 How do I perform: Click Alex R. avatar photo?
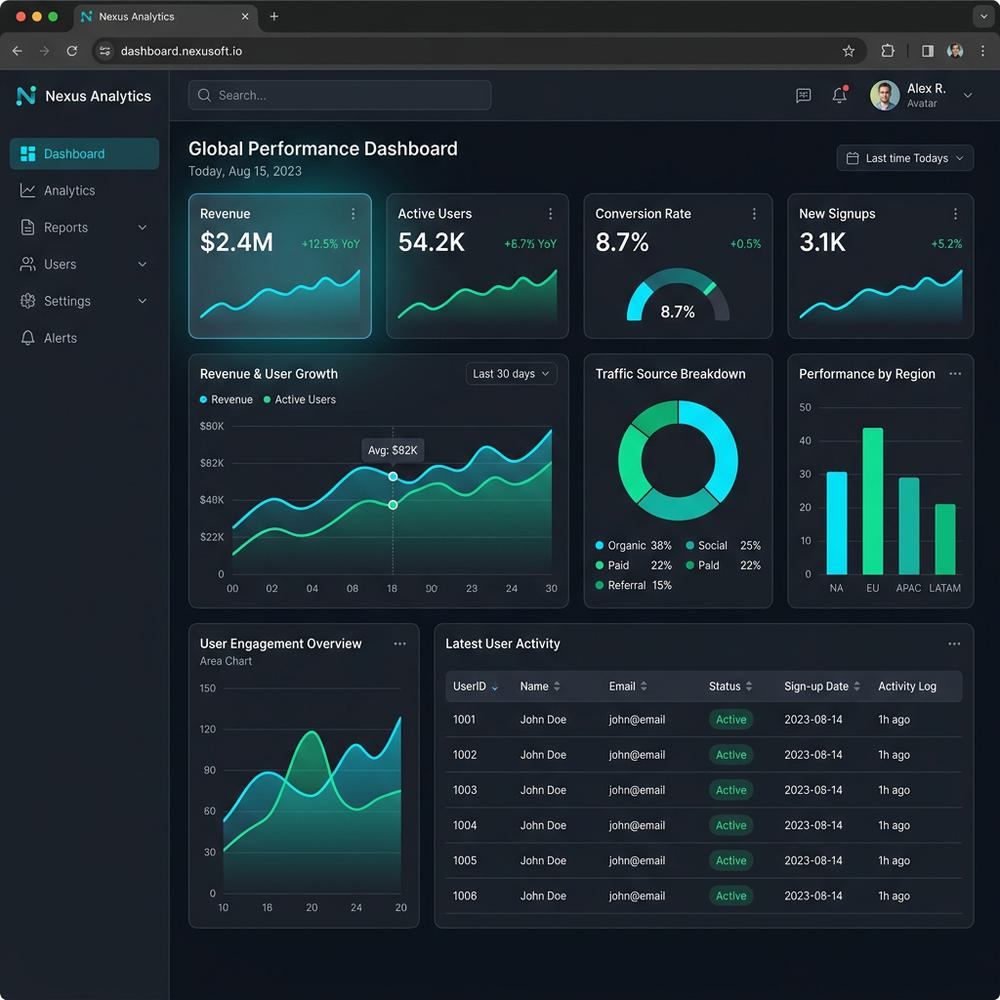[884, 95]
